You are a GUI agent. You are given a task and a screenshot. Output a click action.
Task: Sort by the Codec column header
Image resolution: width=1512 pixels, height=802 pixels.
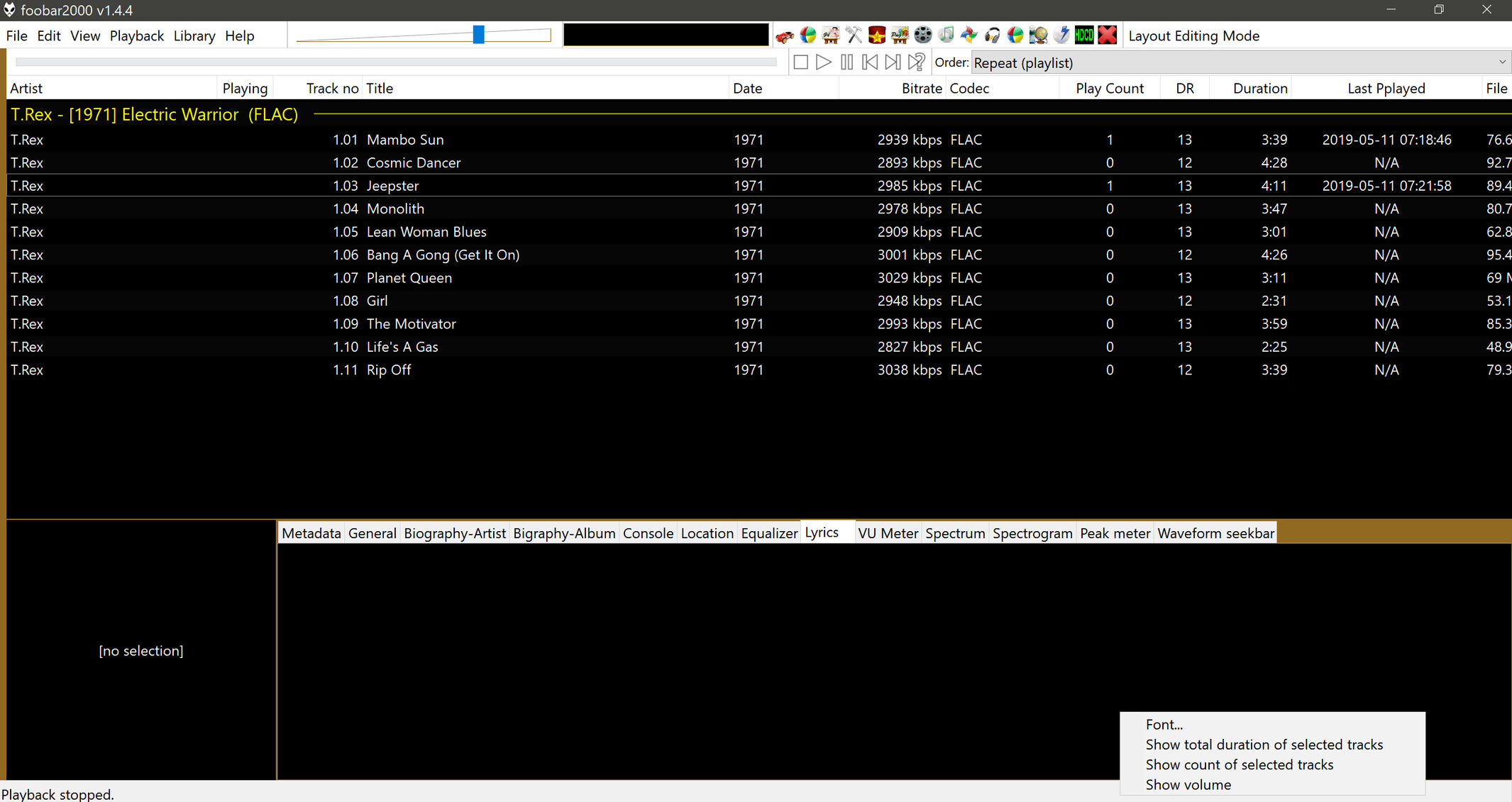(1003, 89)
